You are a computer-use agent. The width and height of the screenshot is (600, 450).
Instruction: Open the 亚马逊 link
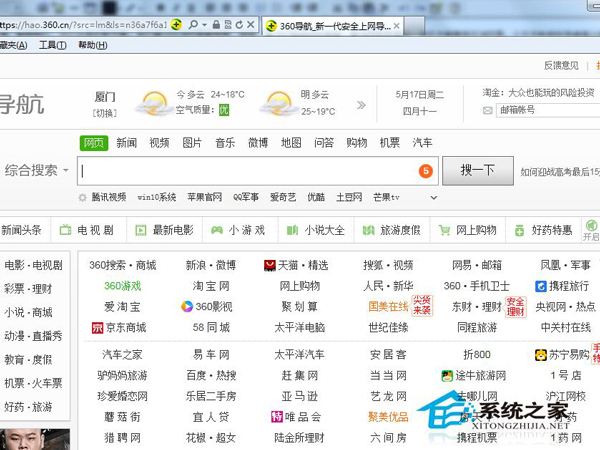(x=300, y=396)
